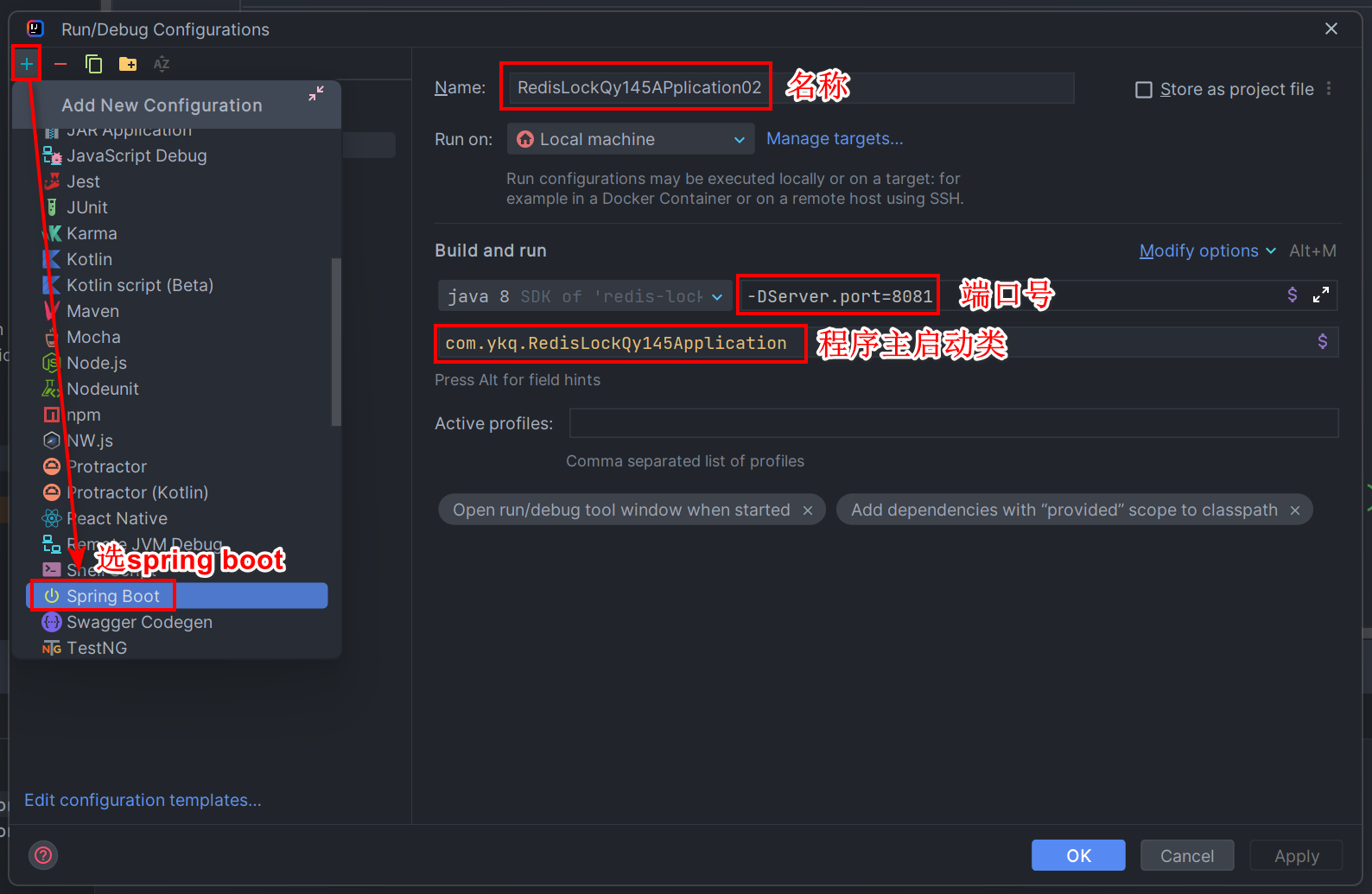Image resolution: width=1372 pixels, height=894 pixels.
Task: Pick Spring Boot configuration type
Action: coord(177,596)
